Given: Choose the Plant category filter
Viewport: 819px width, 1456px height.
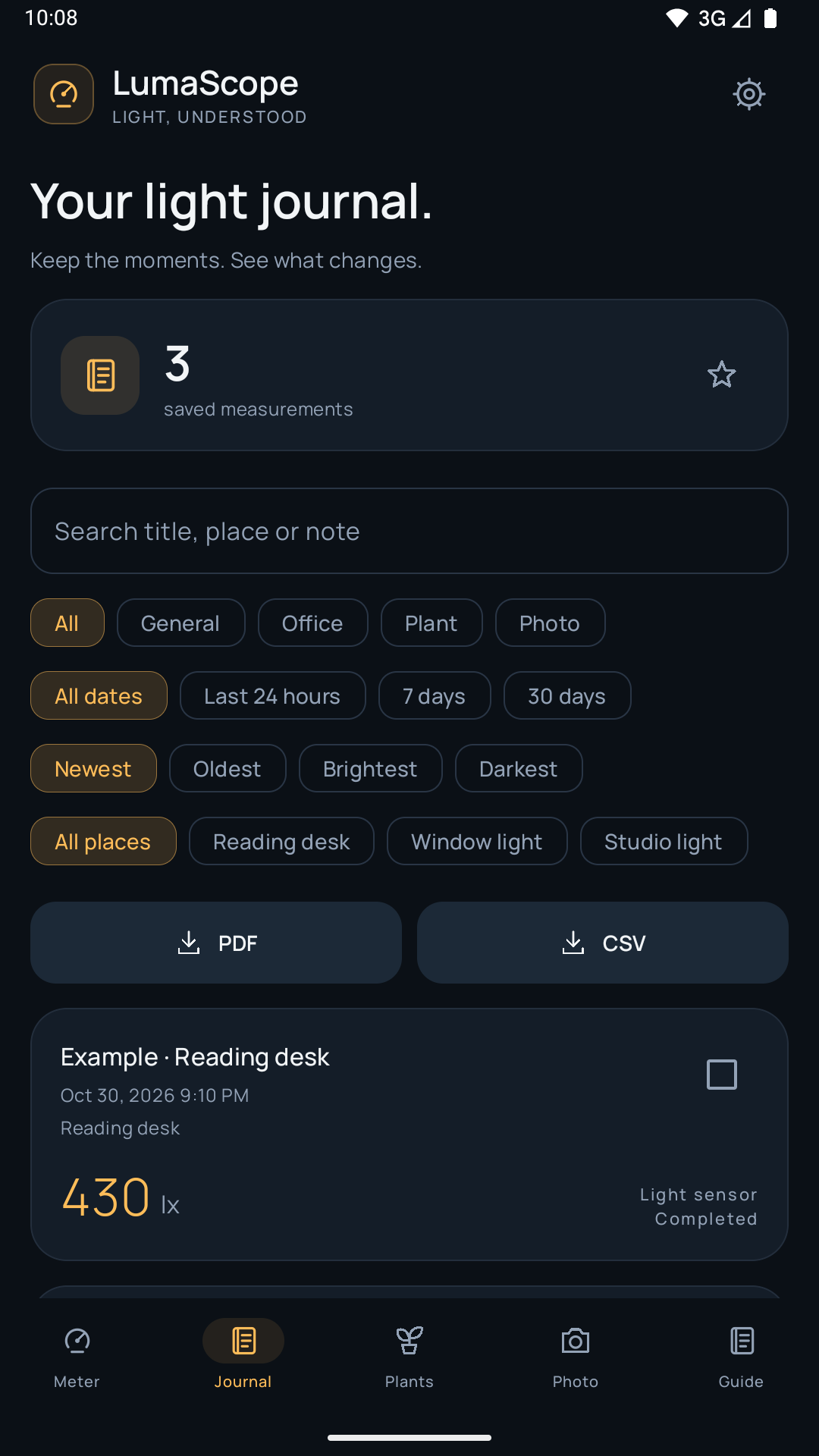Looking at the screenshot, I should (x=431, y=623).
